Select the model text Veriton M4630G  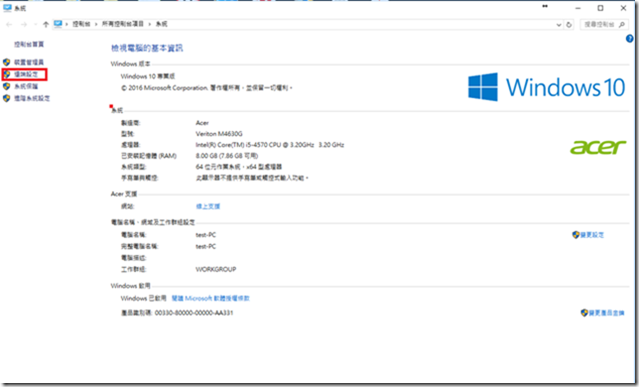point(219,134)
